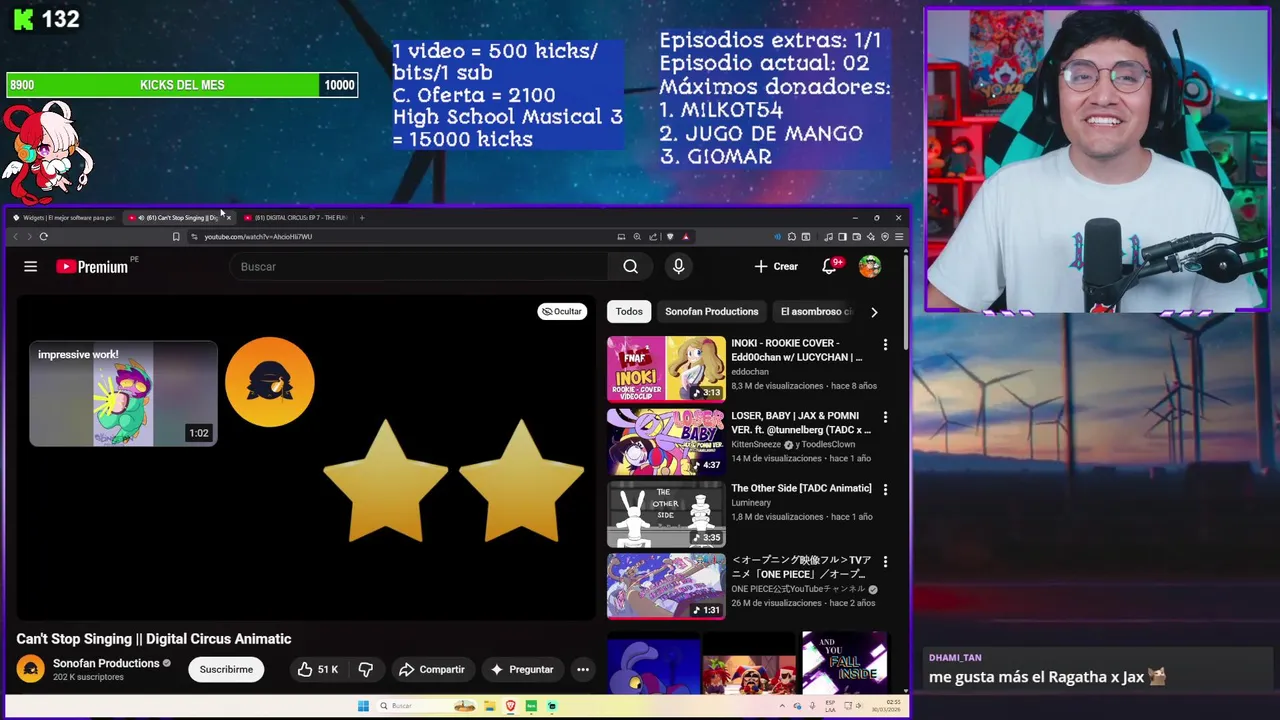Screen dimensions: 1280x720
Task: Click Compartir share button
Action: click(x=431, y=669)
